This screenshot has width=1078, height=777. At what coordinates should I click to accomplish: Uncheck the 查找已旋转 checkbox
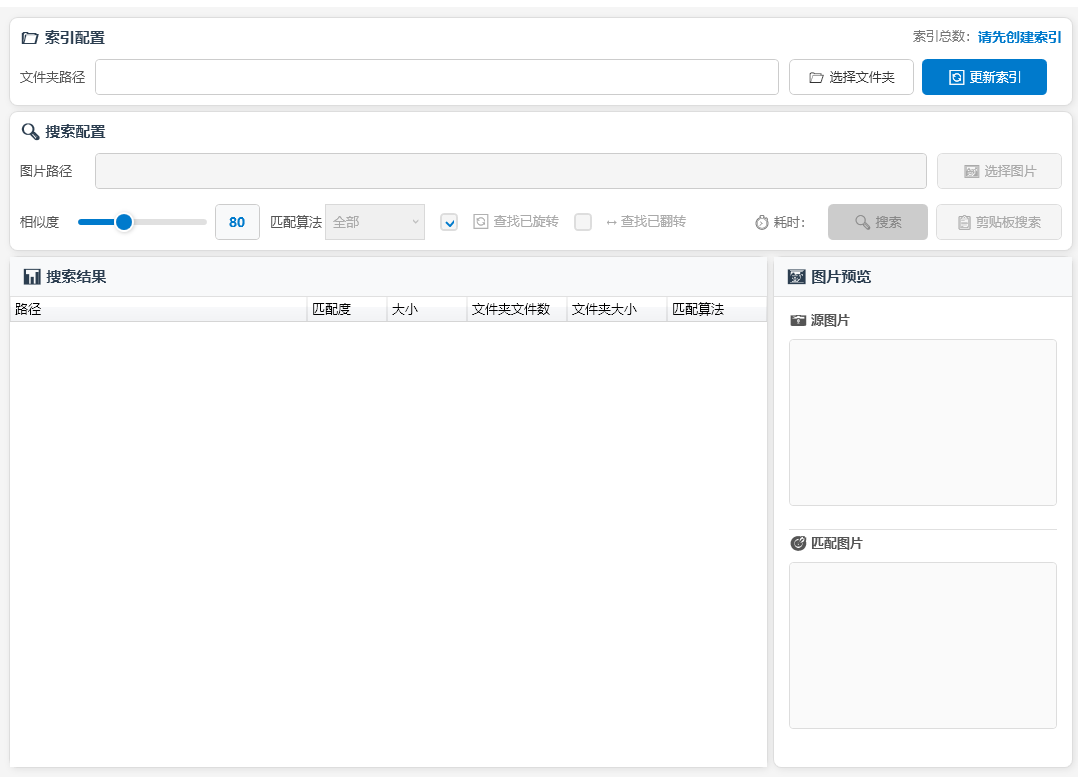click(449, 222)
